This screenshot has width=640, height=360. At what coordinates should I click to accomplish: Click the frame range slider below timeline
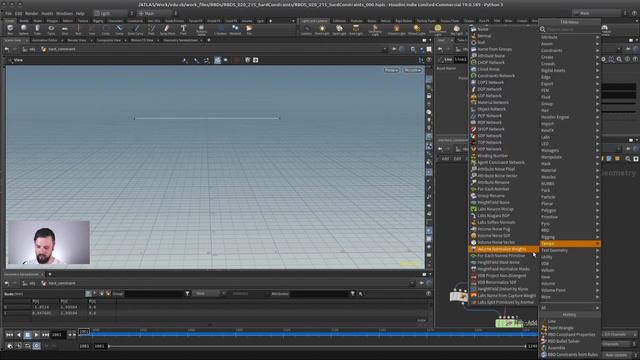click(x=317, y=346)
